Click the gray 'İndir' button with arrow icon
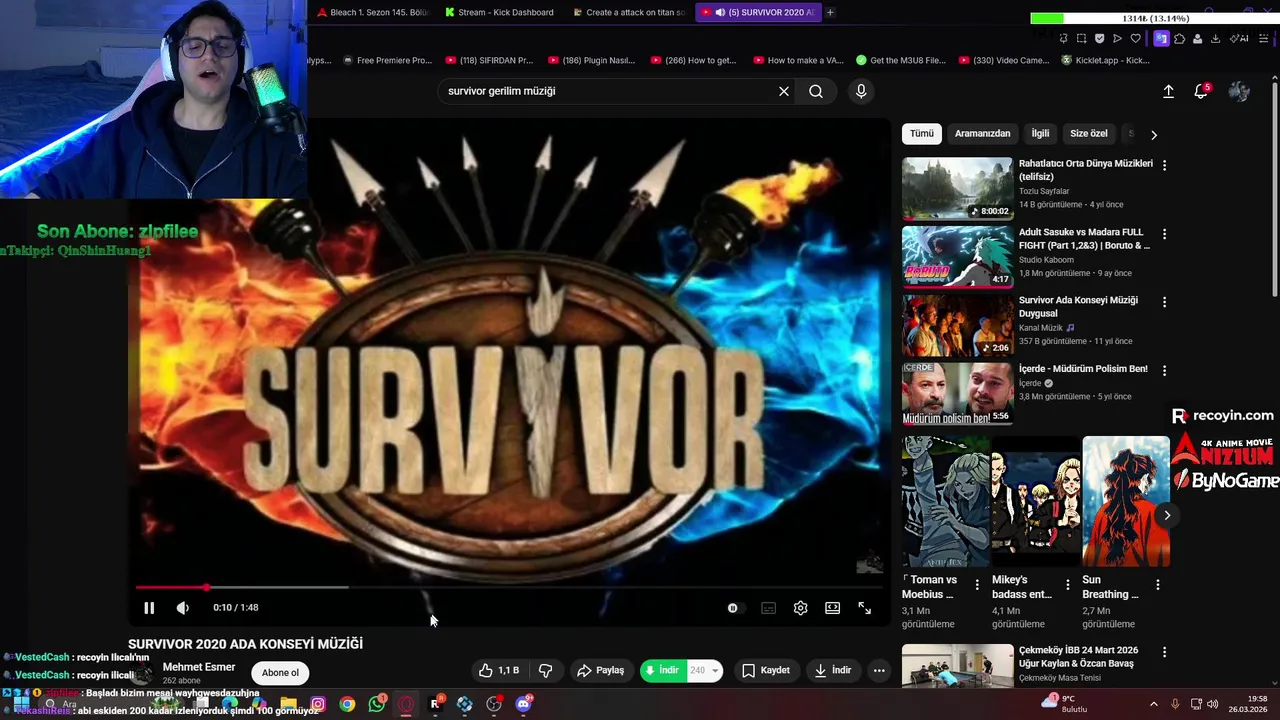 (832, 670)
